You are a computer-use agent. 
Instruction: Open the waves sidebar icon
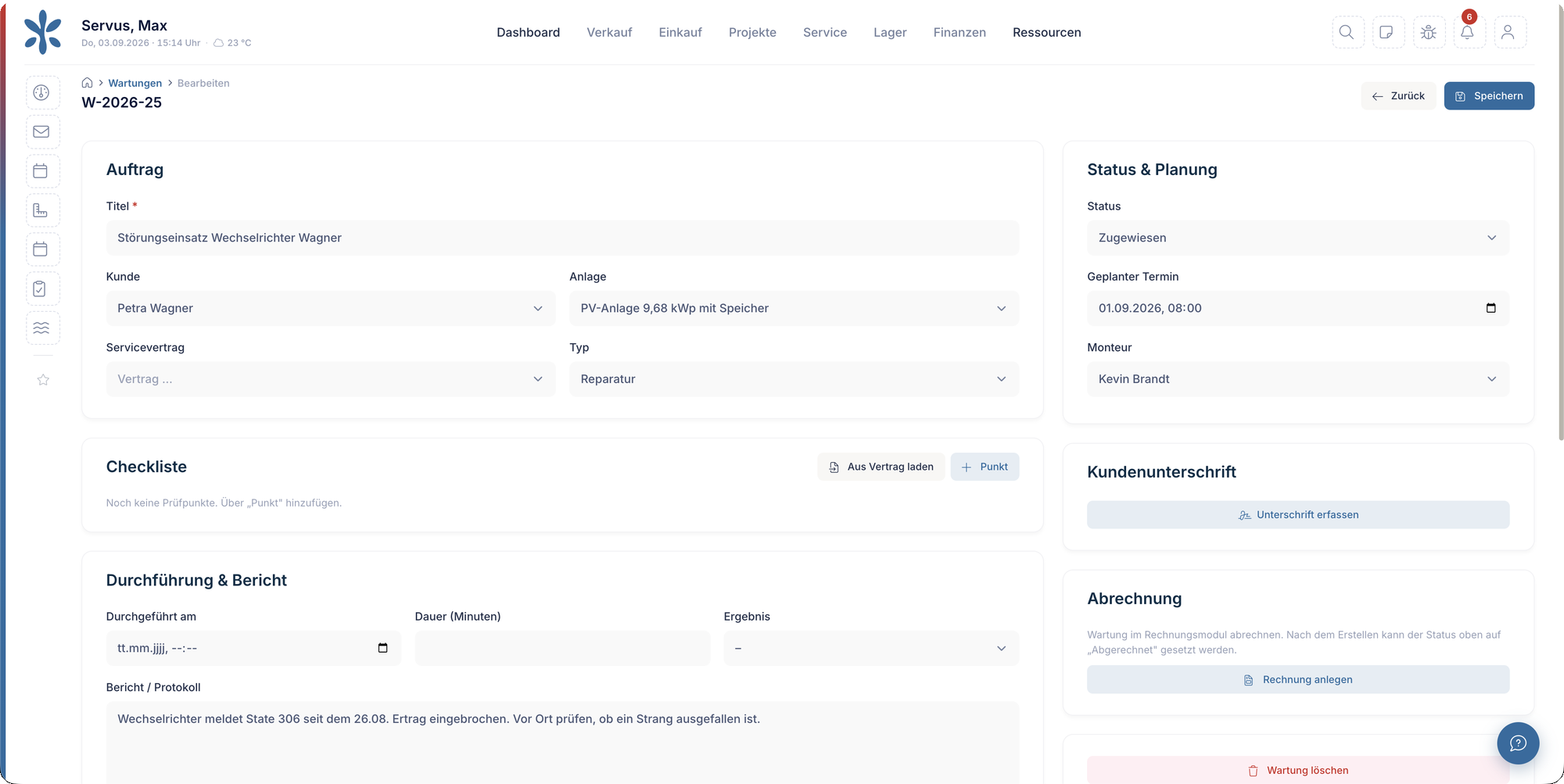(42, 328)
